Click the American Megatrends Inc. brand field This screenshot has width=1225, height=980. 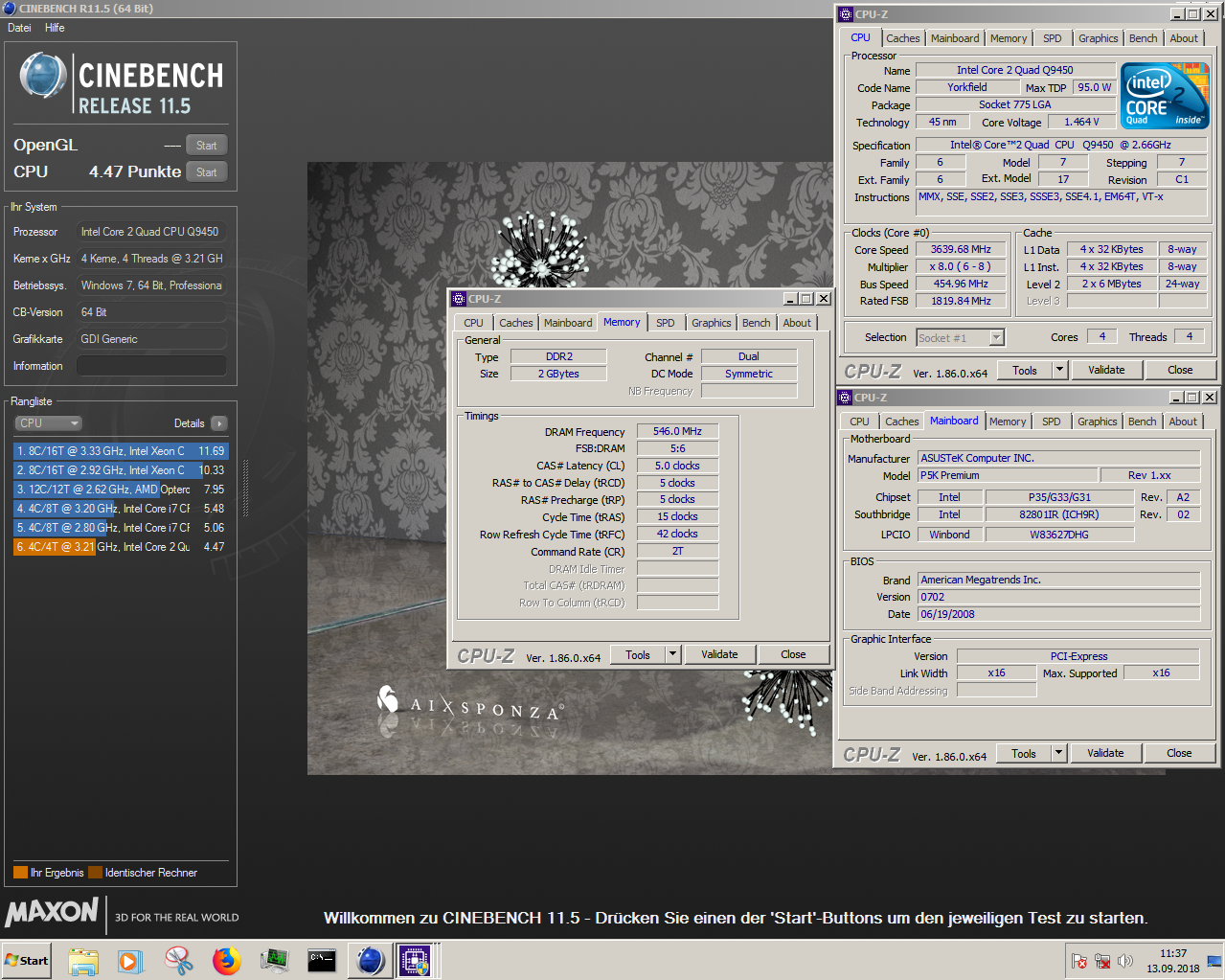[x=1058, y=580]
